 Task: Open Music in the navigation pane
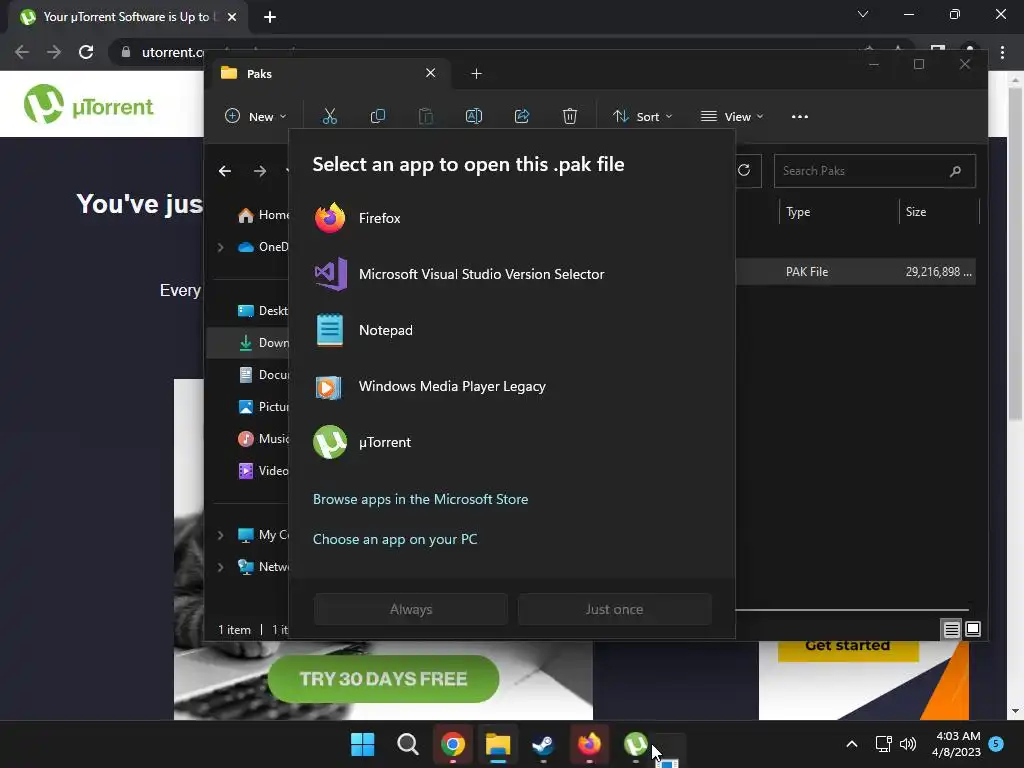(x=263, y=439)
